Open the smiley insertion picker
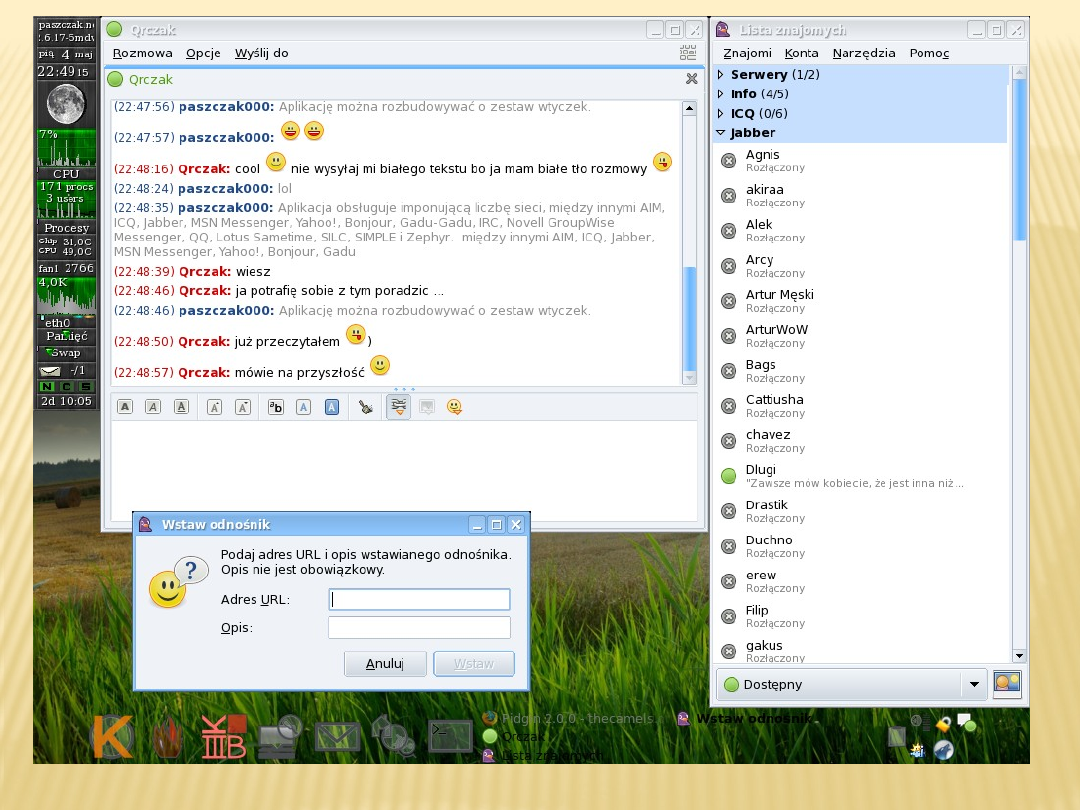This screenshot has width=1080, height=810. 455,407
